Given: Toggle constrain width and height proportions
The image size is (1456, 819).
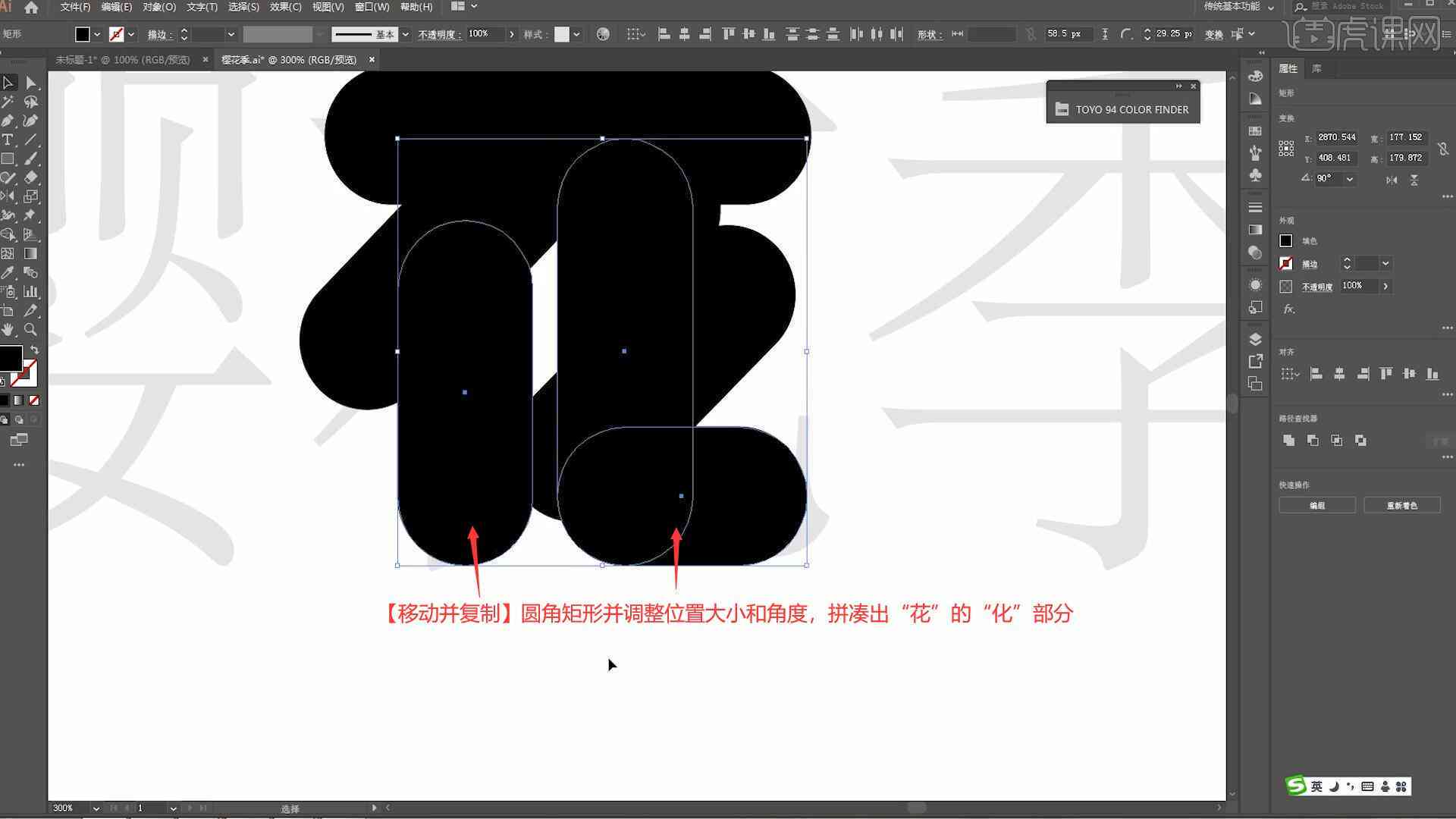Looking at the screenshot, I should (x=1443, y=148).
